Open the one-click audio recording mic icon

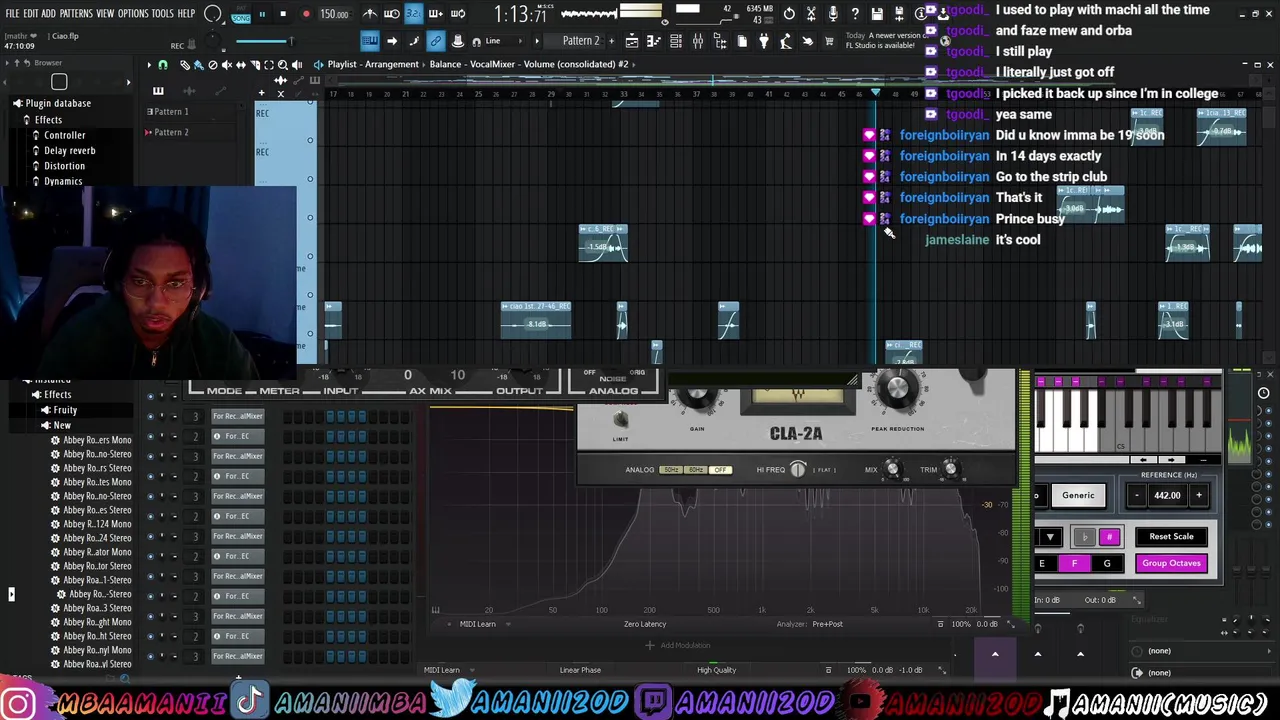[833, 14]
